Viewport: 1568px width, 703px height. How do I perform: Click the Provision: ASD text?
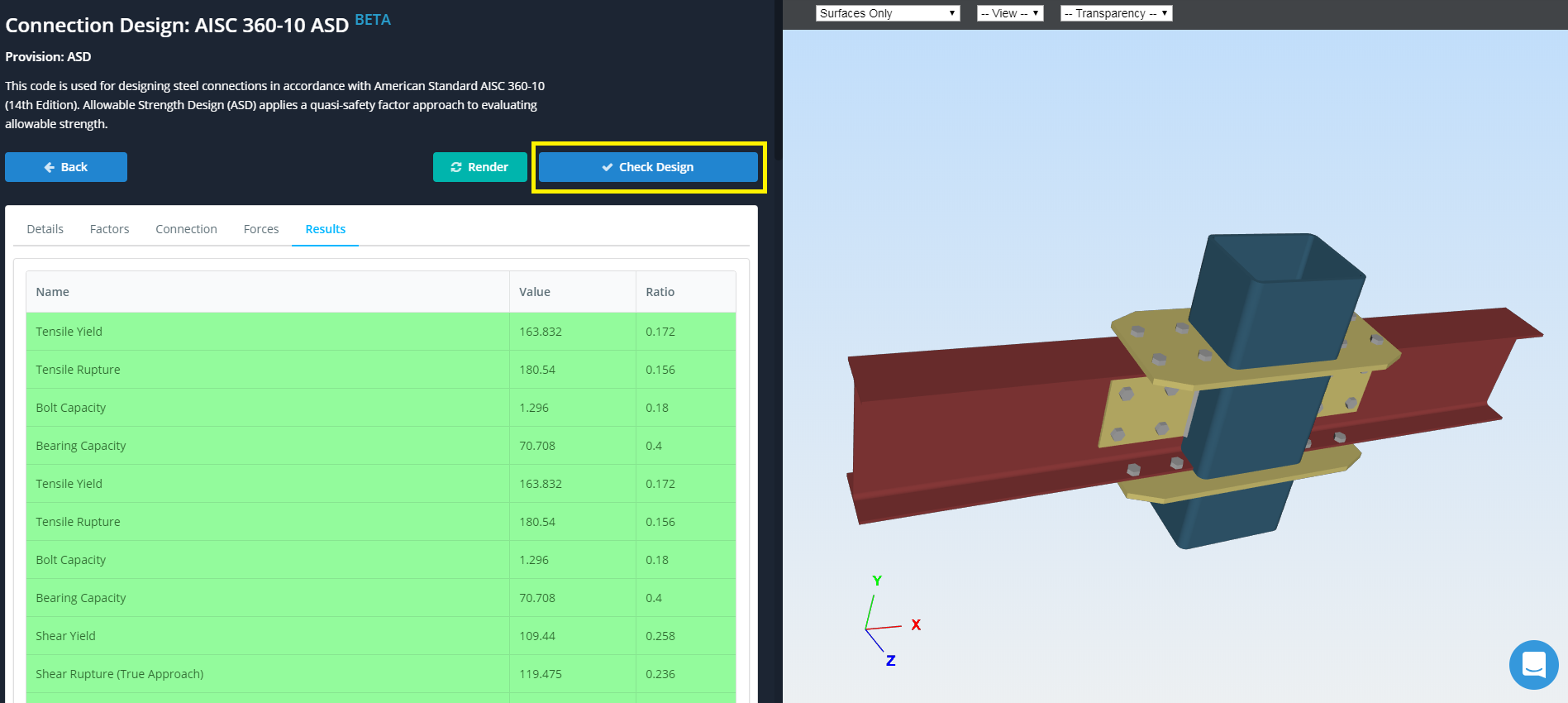[x=48, y=57]
